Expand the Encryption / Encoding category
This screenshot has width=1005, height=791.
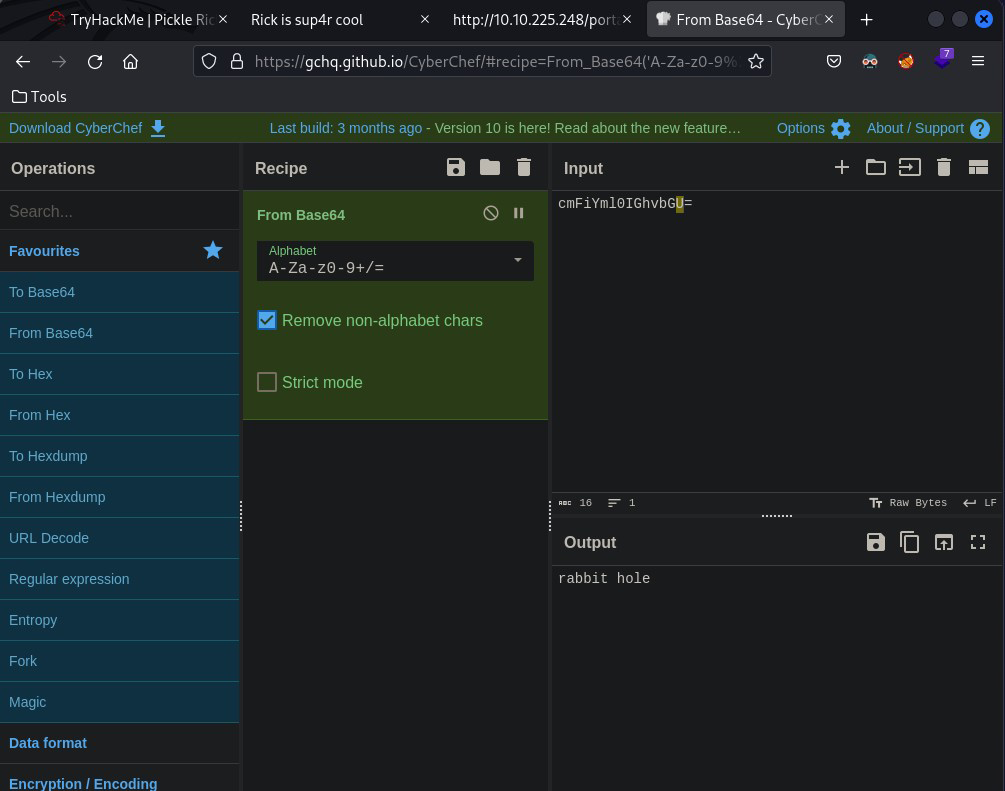[x=83, y=783]
